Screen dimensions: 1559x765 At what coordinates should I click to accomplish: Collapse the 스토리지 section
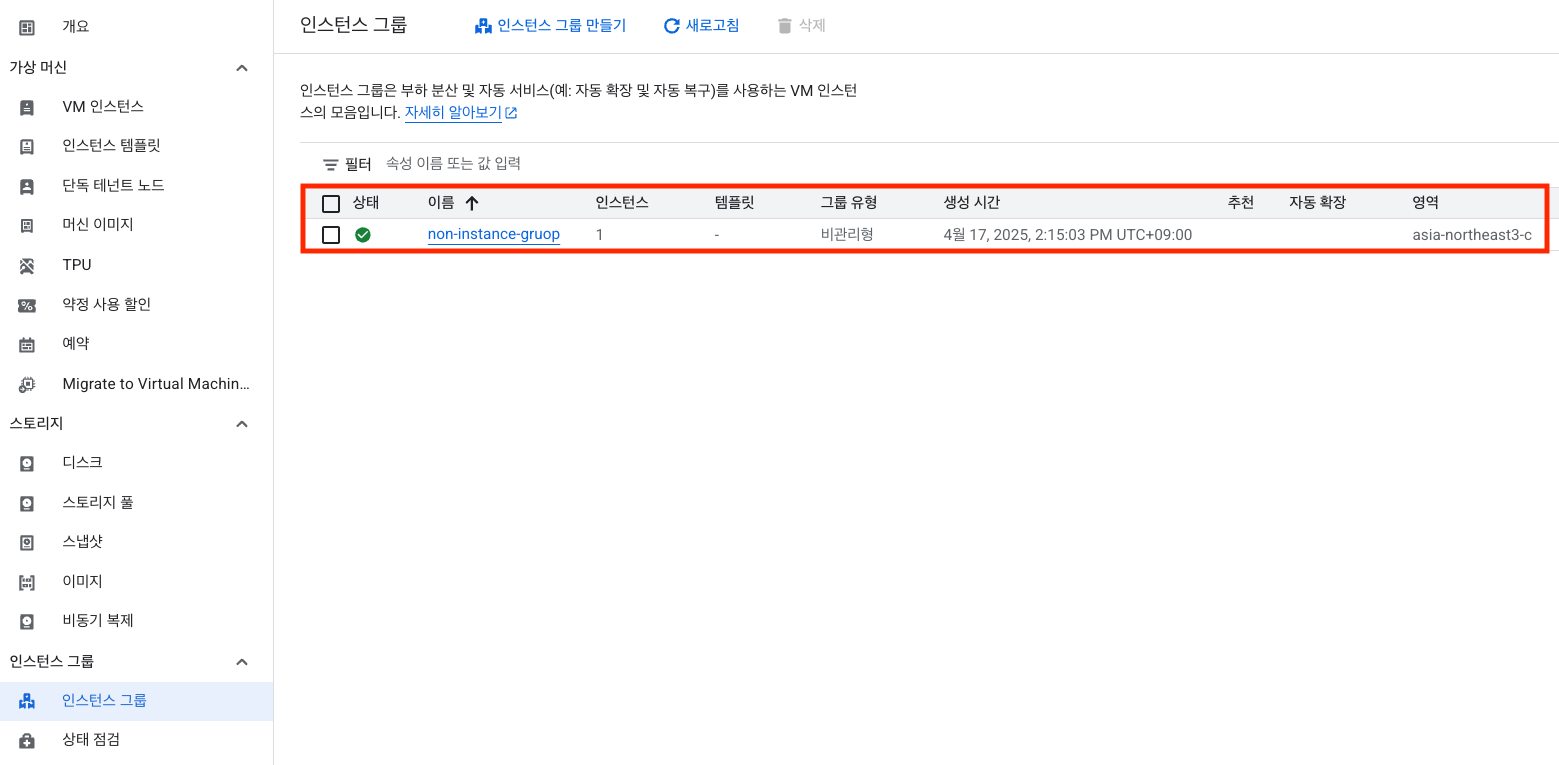click(x=241, y=424)
